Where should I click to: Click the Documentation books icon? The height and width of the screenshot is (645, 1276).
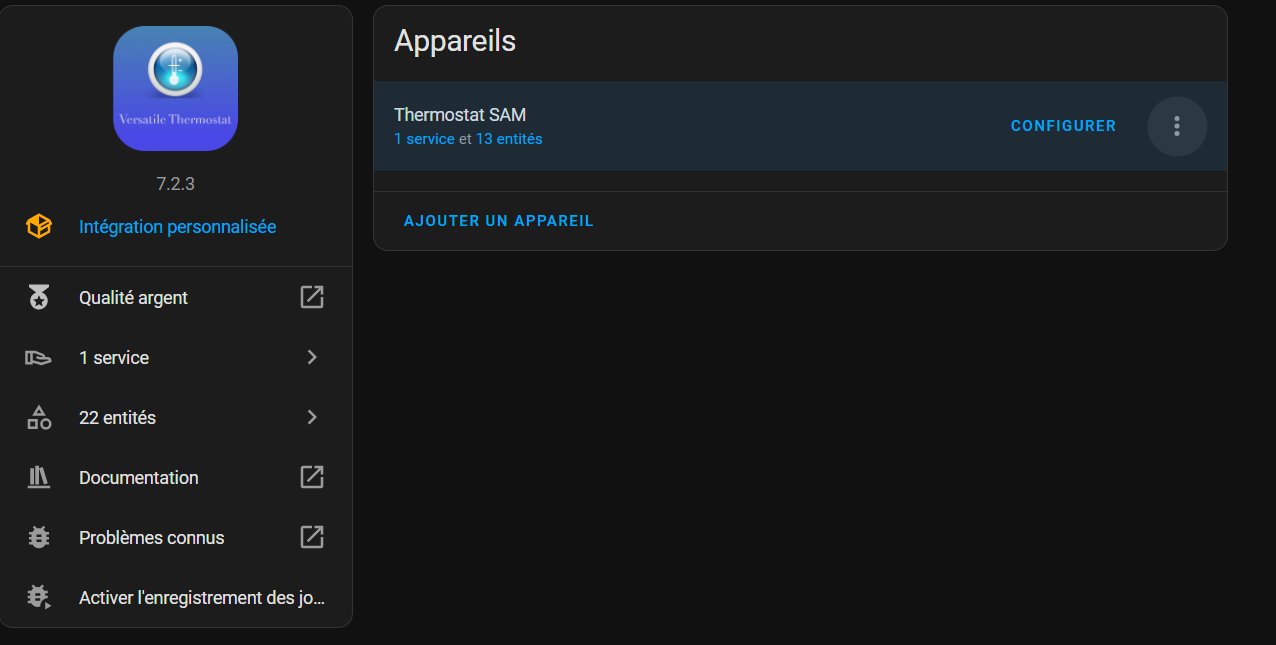(39, 477)
